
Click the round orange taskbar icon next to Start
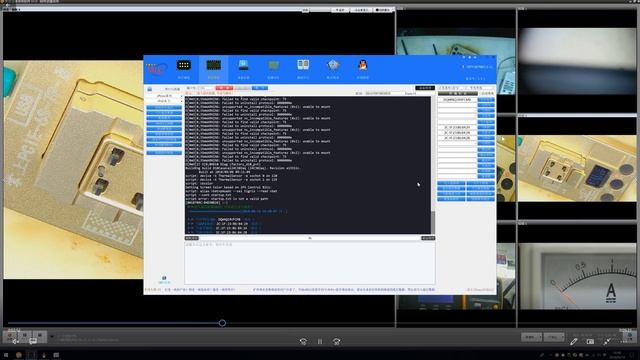coord(18,355)
